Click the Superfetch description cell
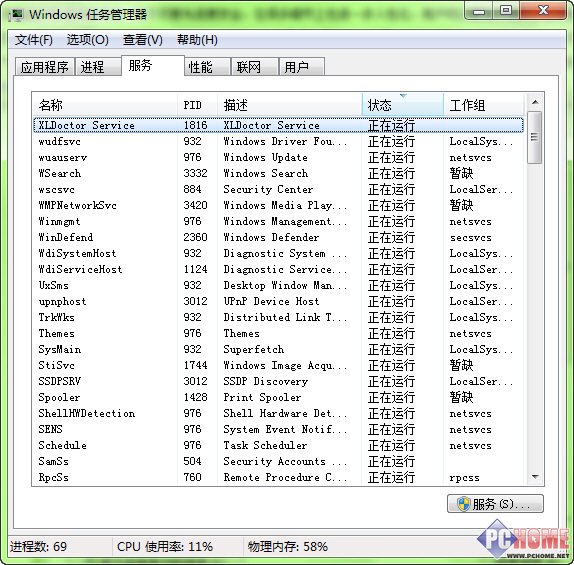This screenshot has width=574, height=565. (254, 349)
